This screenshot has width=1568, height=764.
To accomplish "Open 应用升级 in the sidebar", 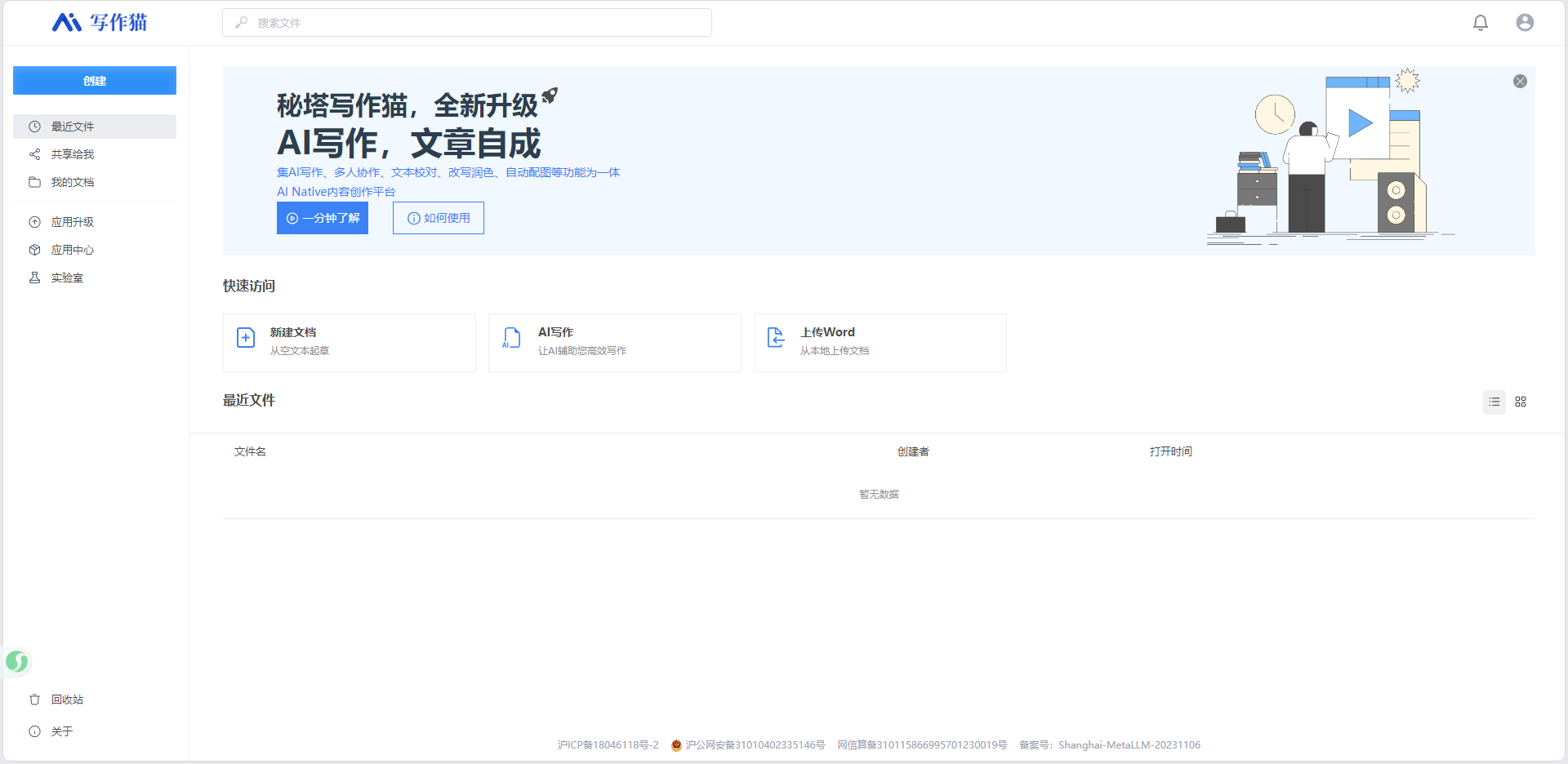I will pos(72,222).
